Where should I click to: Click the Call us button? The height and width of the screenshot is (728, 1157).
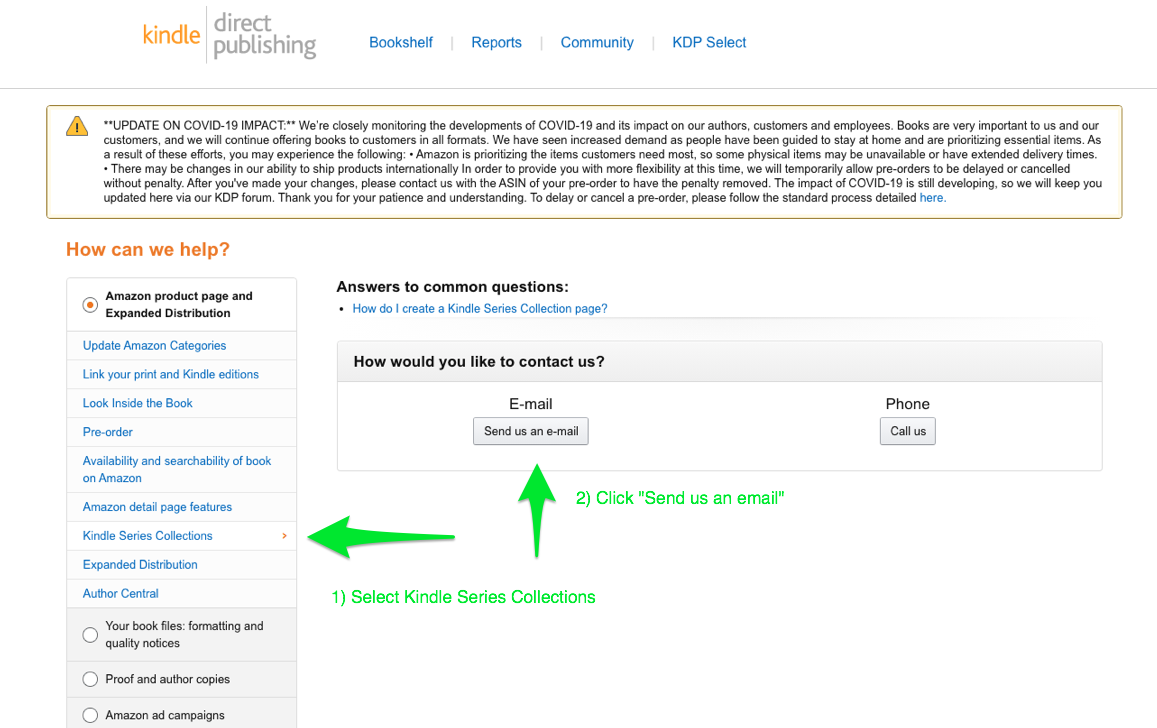(907, 431)
